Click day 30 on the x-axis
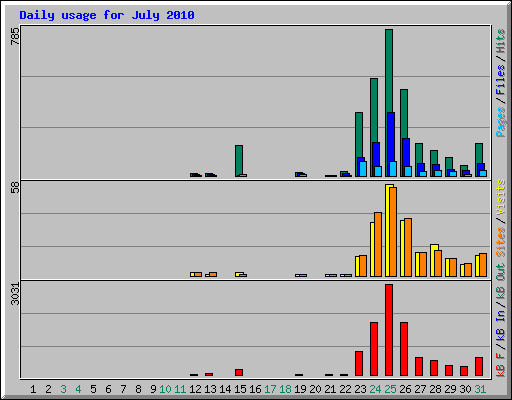The height and width of the screenshot is (400, 512). pyautogui.click(x=465, y=389)
